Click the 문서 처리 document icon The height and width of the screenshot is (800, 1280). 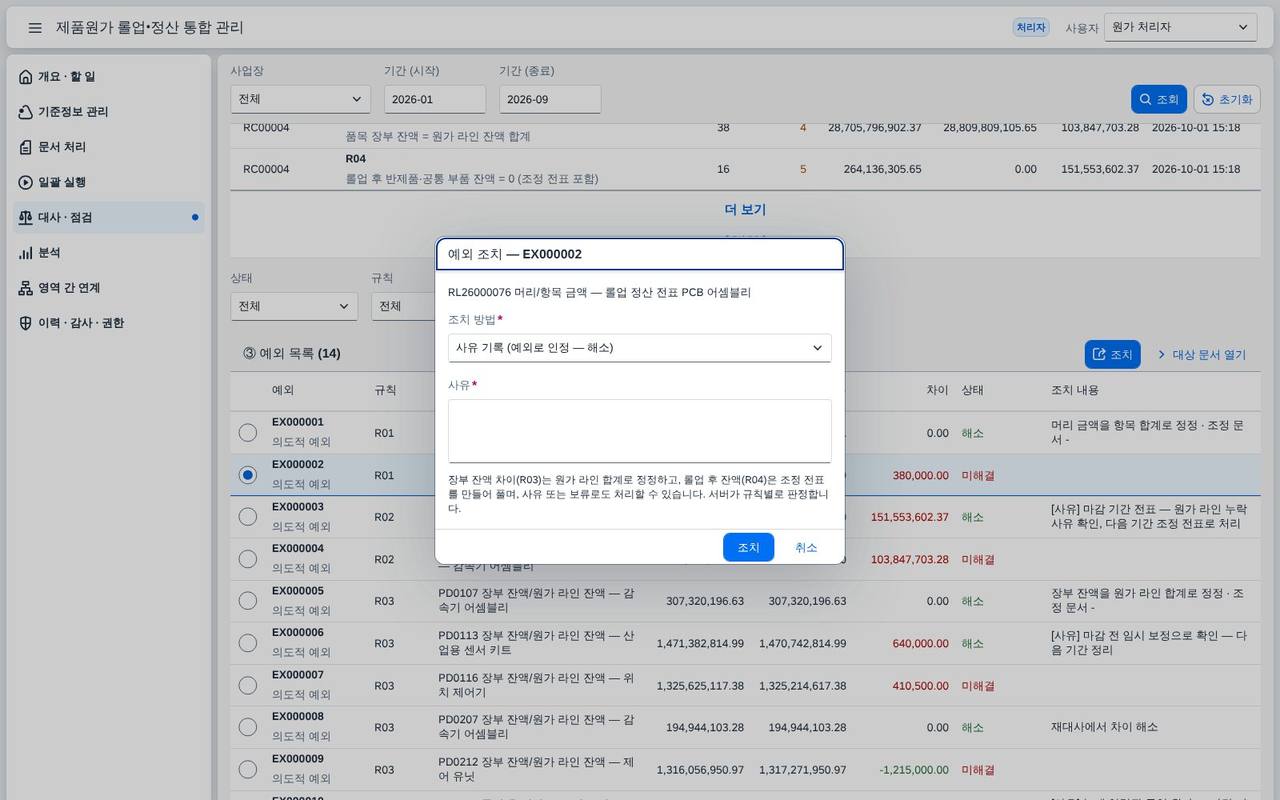[26, 147]
